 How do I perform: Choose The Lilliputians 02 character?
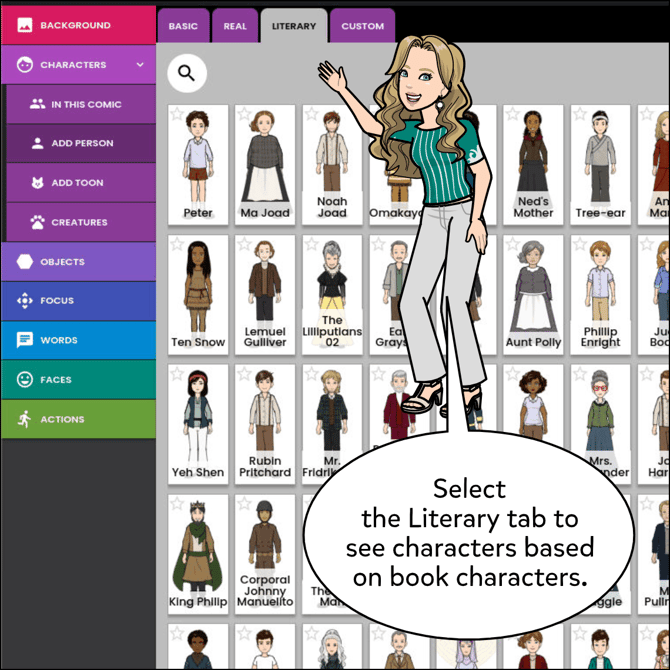coord(332,295)
